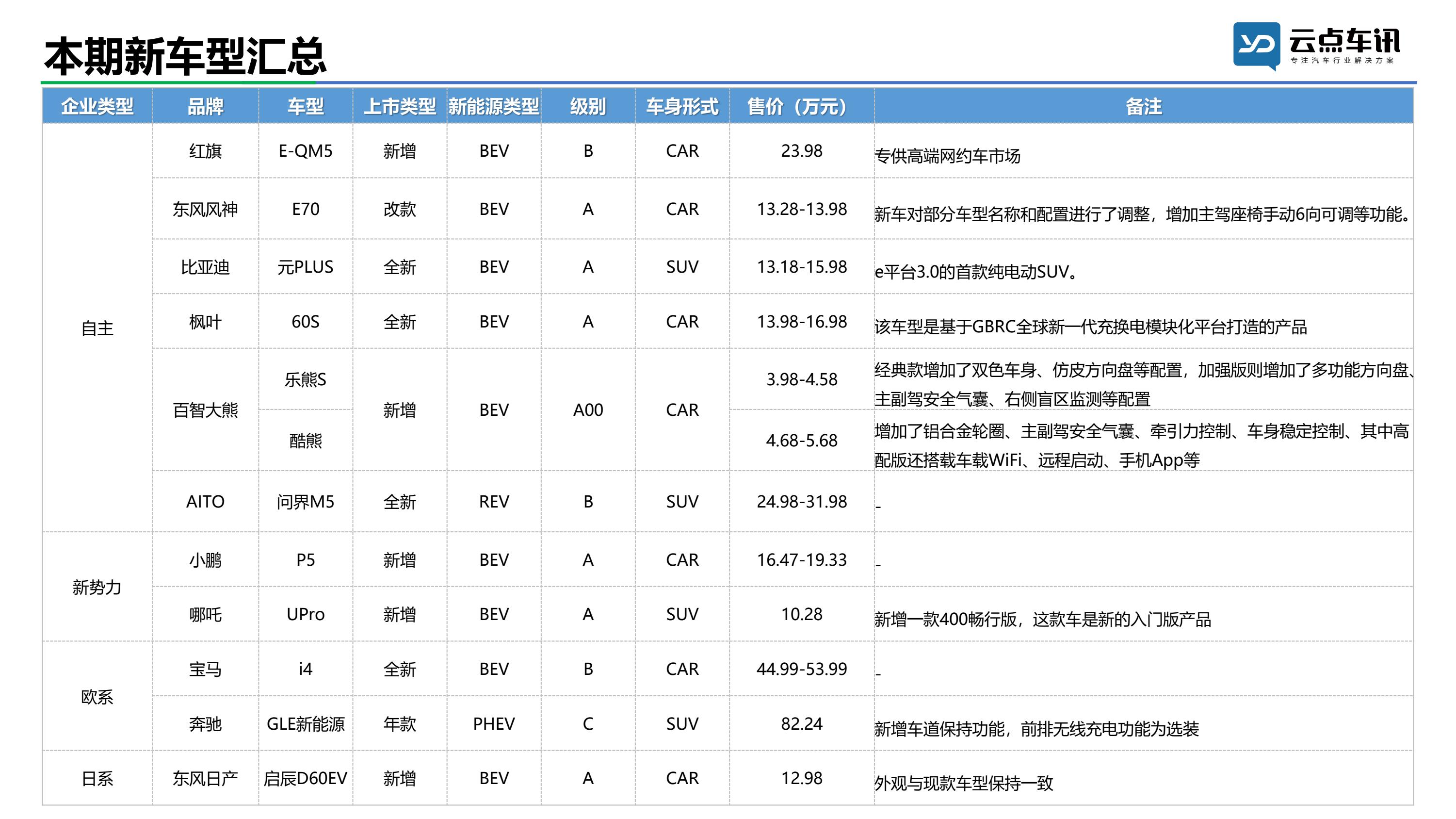1456x819 pixels.
Task: Click the 东风日产 brand cell
Action: pyautogui.click(x=205, y=779)
